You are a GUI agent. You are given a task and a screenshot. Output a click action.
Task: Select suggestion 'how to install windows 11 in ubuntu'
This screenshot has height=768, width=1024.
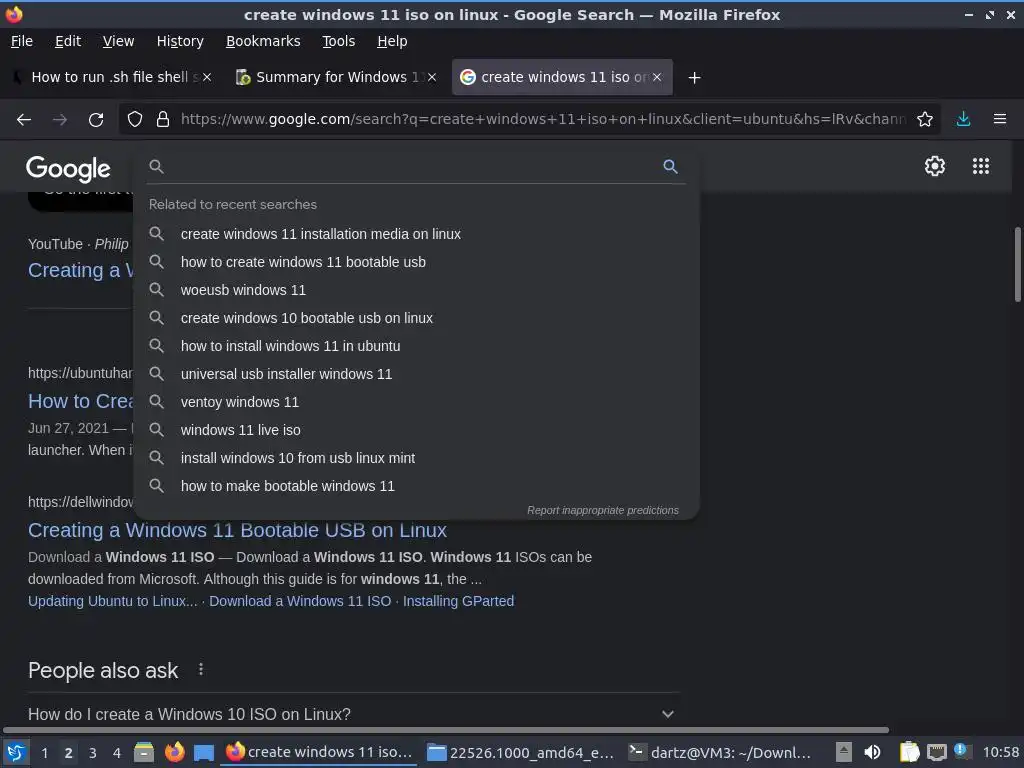click(x=416, y=346)
